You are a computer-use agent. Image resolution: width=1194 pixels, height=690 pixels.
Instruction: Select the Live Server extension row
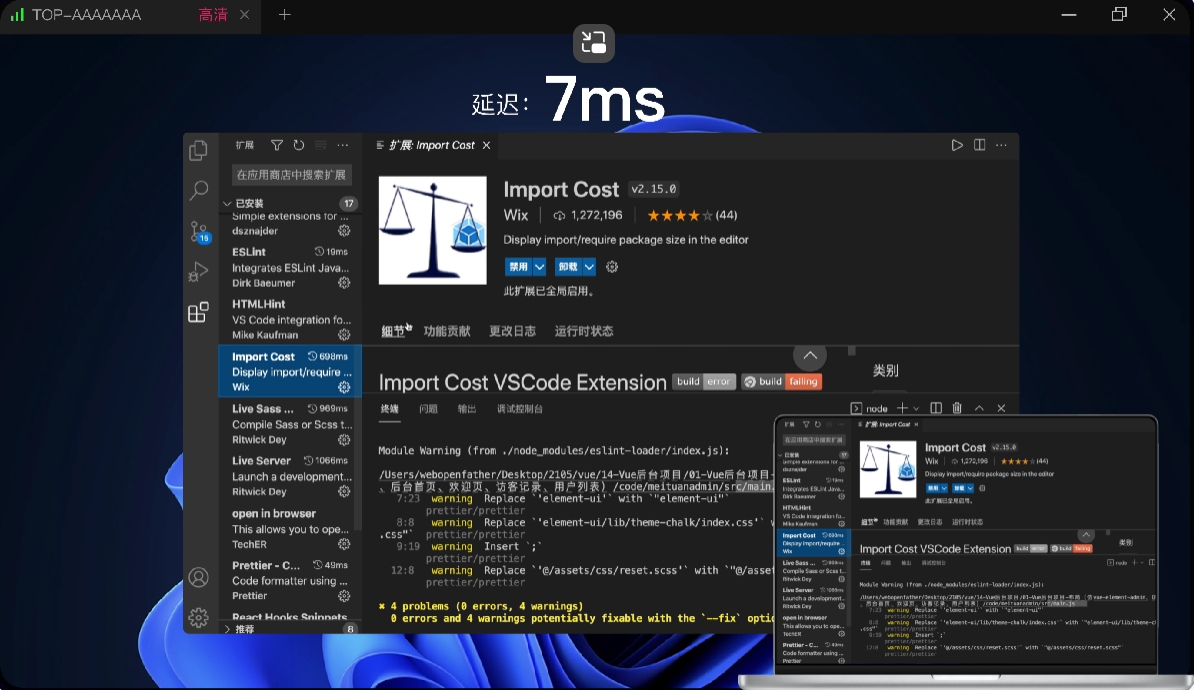tap(290, 476)
